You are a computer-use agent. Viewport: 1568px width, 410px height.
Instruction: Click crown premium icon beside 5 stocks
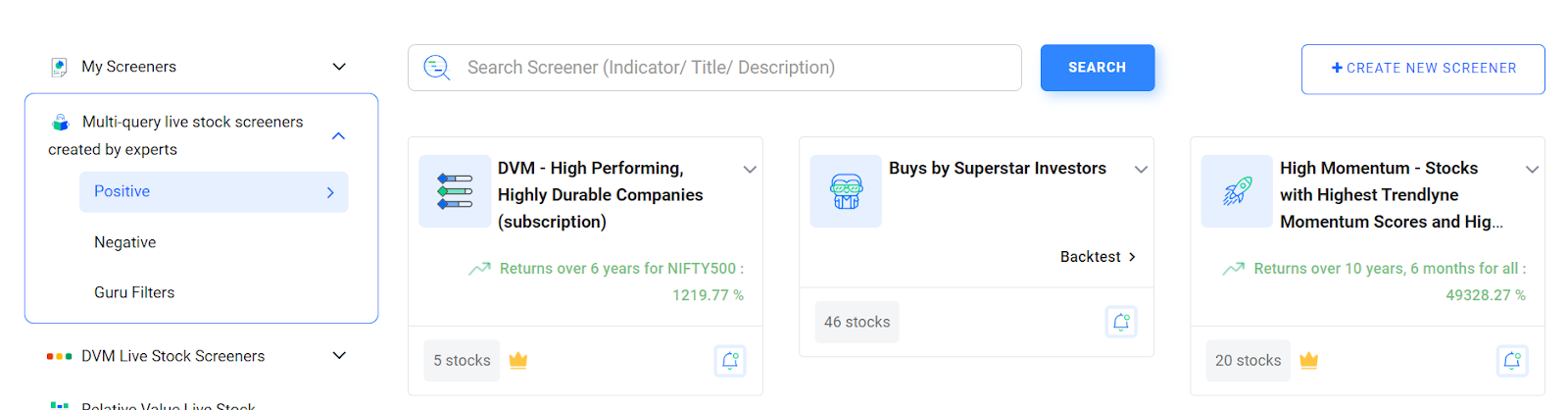(518, 361)
